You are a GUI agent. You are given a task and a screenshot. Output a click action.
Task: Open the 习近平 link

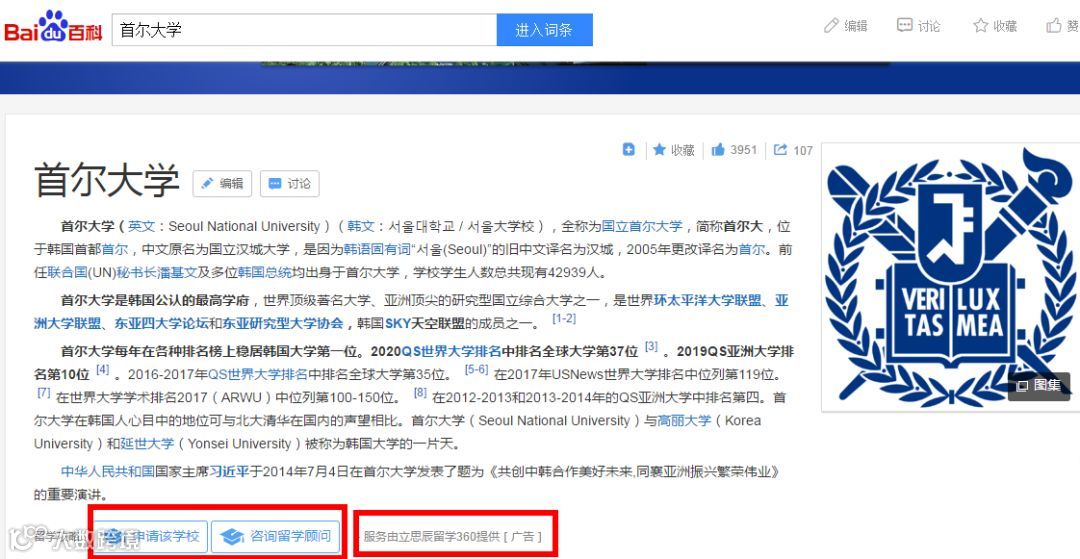(229, 472)
